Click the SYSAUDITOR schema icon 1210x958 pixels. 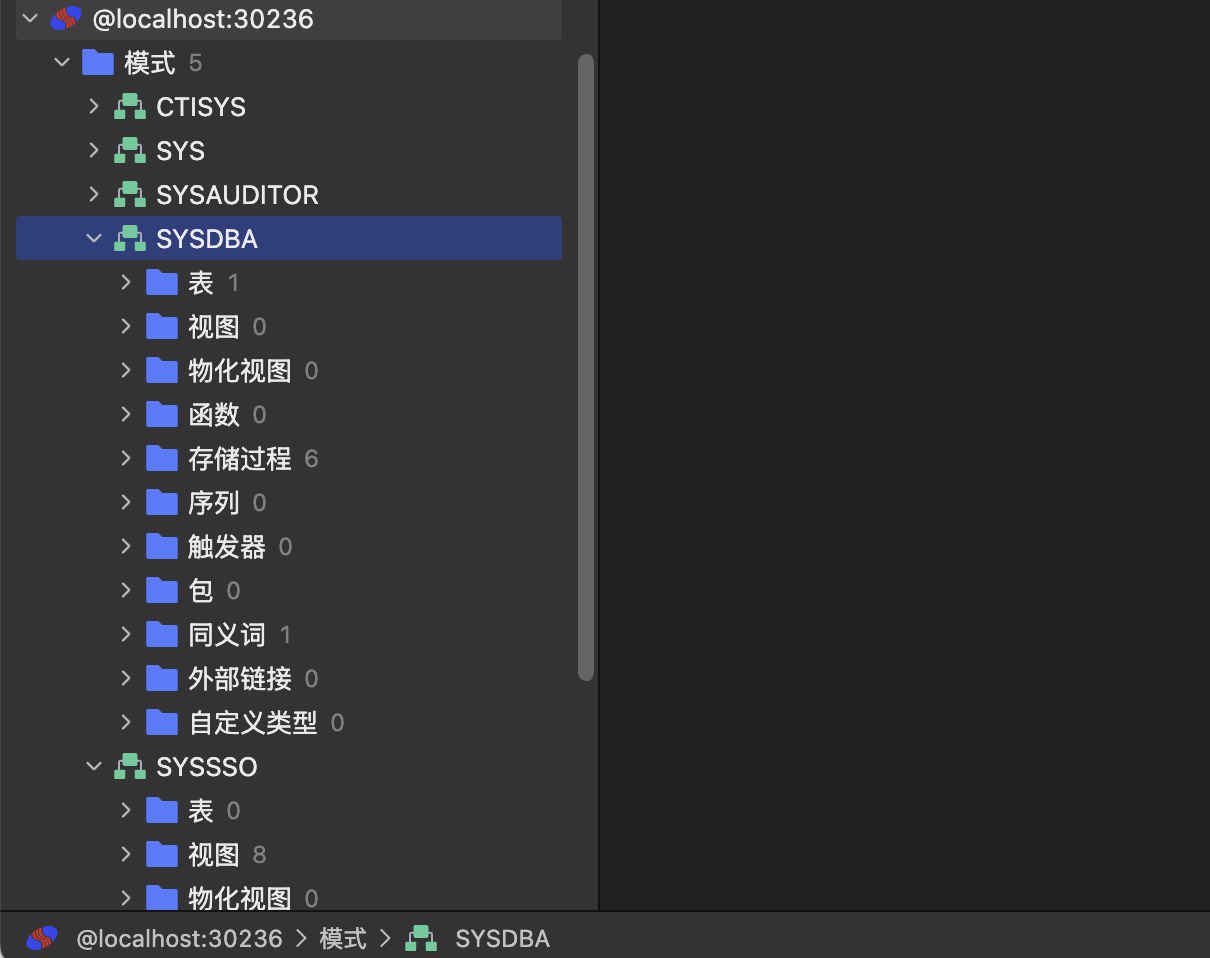[x=130, y=195]
